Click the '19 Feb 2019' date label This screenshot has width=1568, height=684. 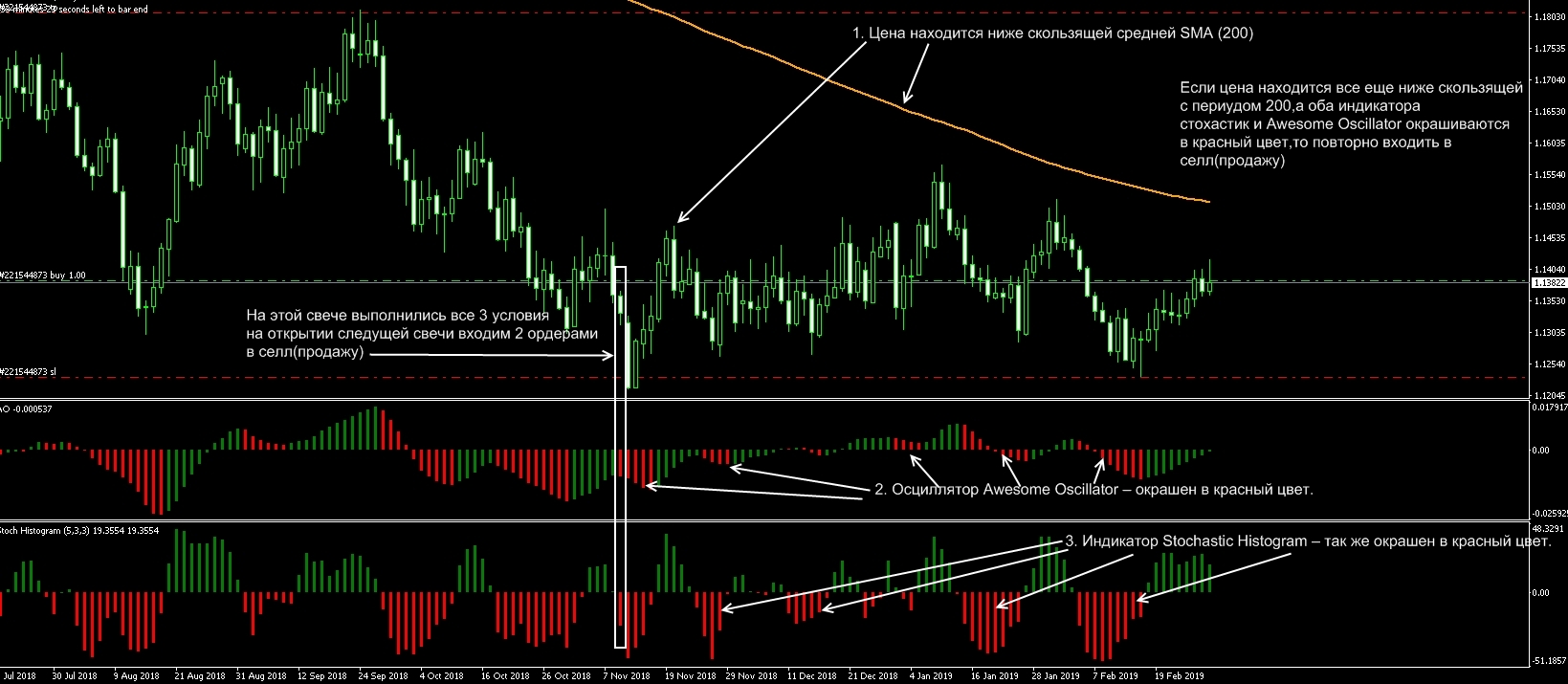pos(1180,676)
